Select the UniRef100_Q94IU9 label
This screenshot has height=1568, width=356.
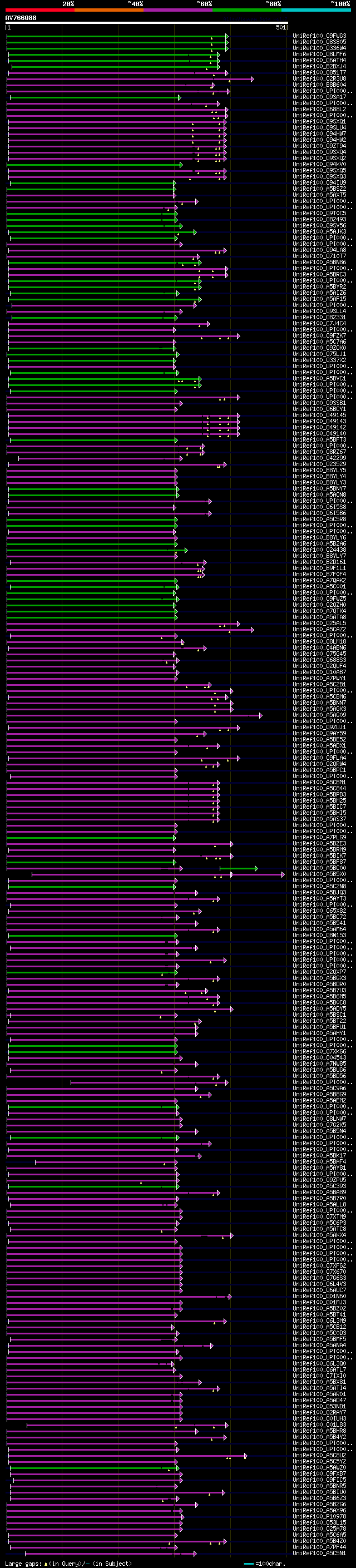(319, 182)
